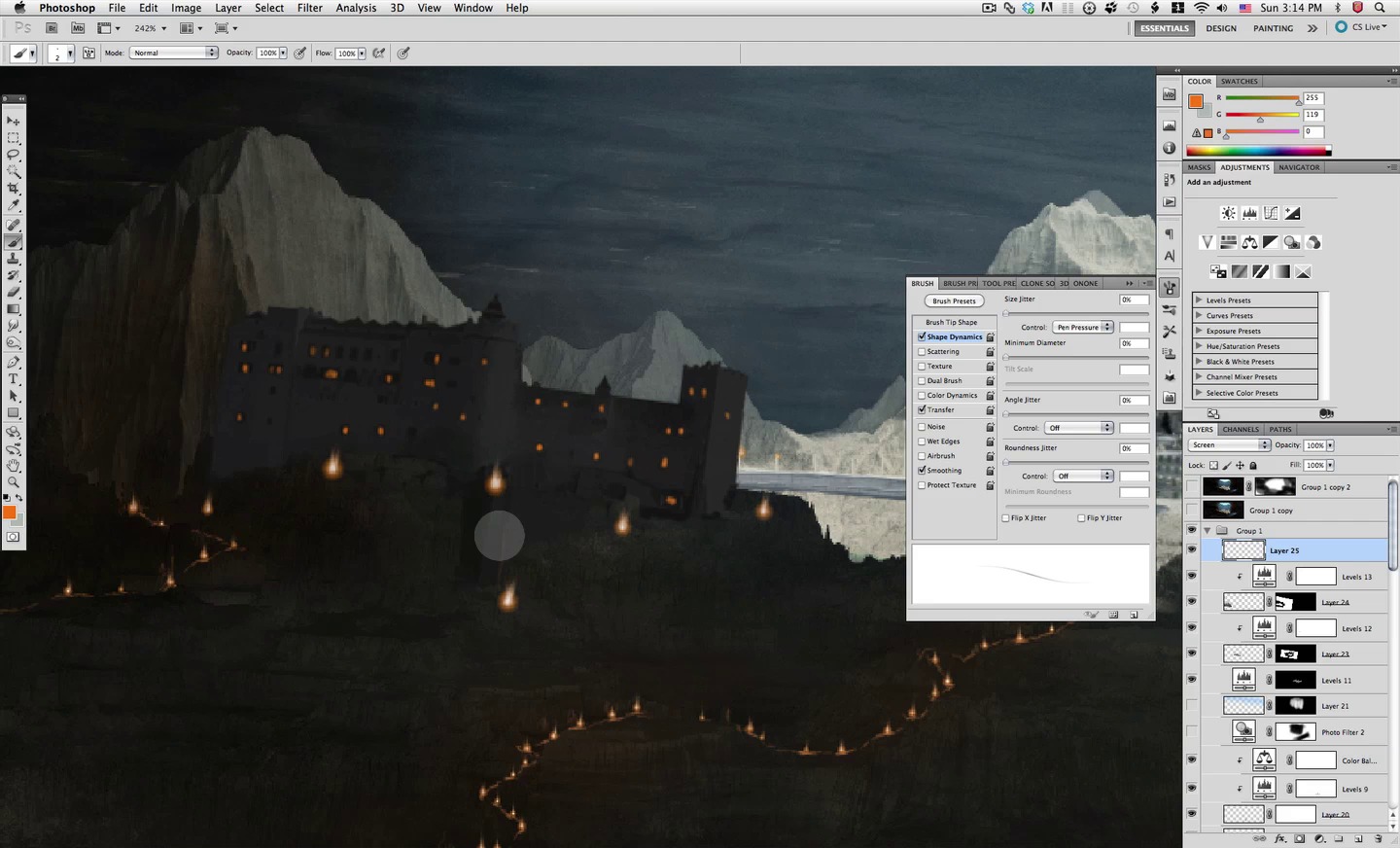Select the Clone Stamp tool
This screenshot has width=1400, height=848.
click(x=14, y=259)
